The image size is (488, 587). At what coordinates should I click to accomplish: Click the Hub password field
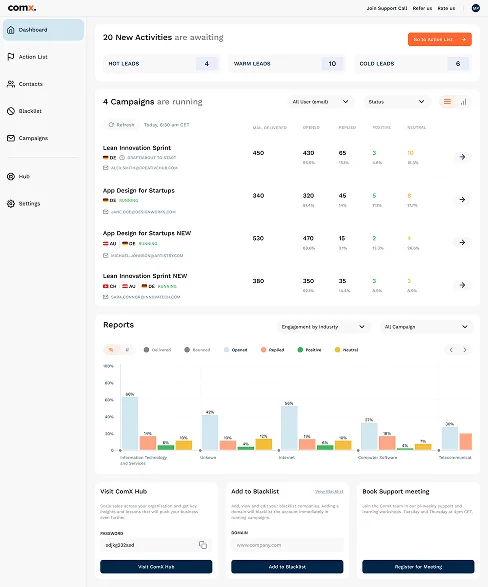click(x=156, y=545)
